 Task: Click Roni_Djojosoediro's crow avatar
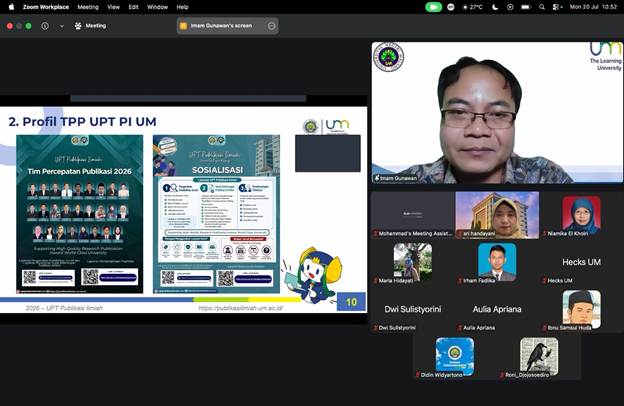coord(539,356)
